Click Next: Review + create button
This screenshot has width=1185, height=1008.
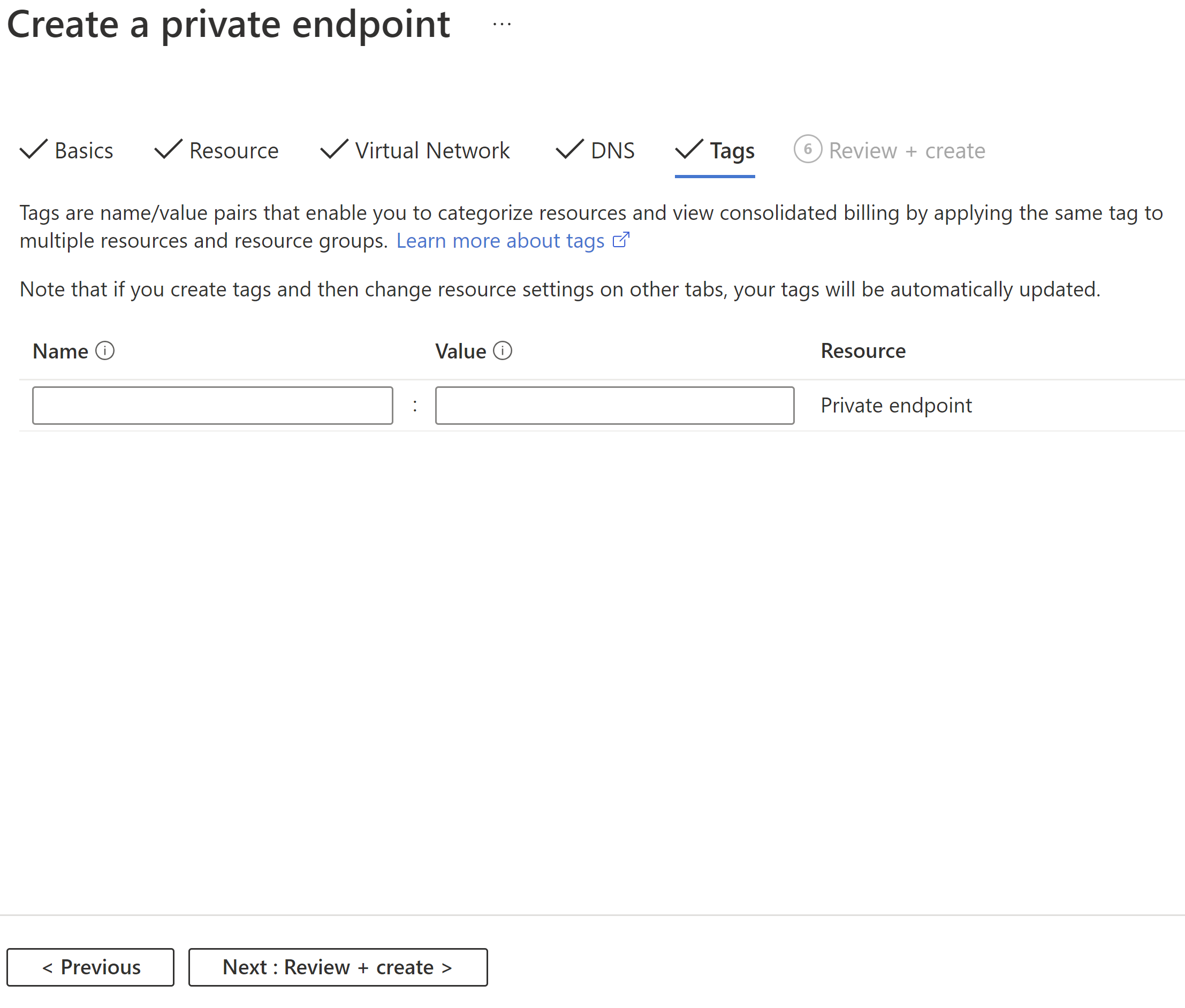(337, 965)
